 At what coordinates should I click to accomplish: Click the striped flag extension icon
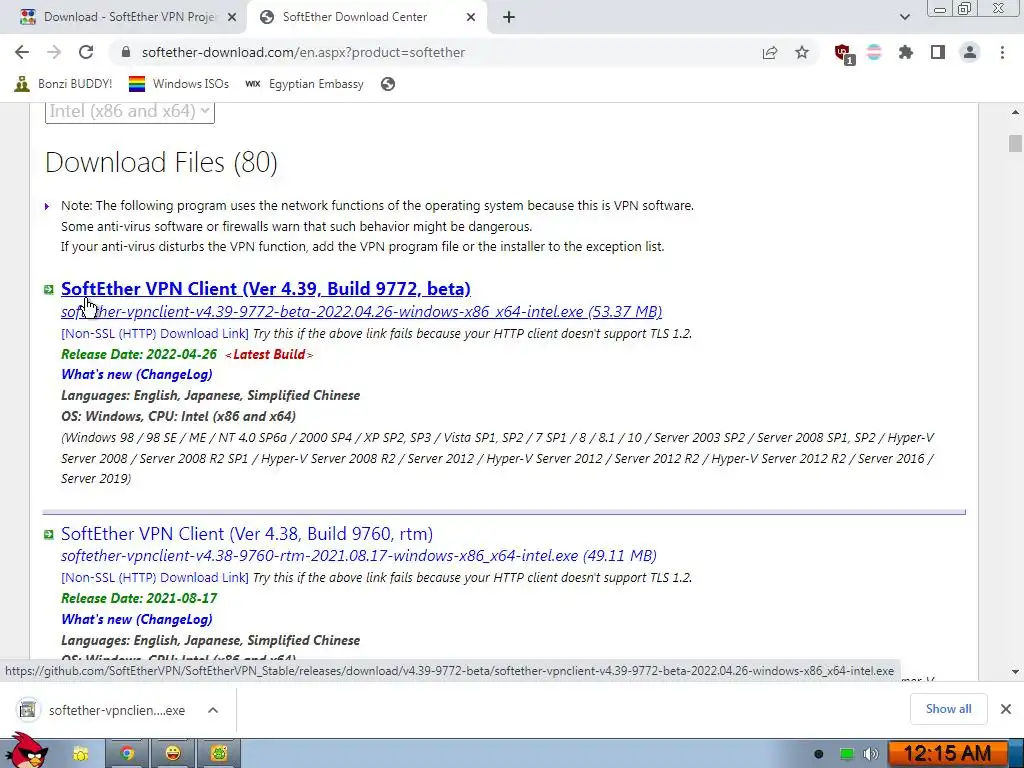(874, 52)
